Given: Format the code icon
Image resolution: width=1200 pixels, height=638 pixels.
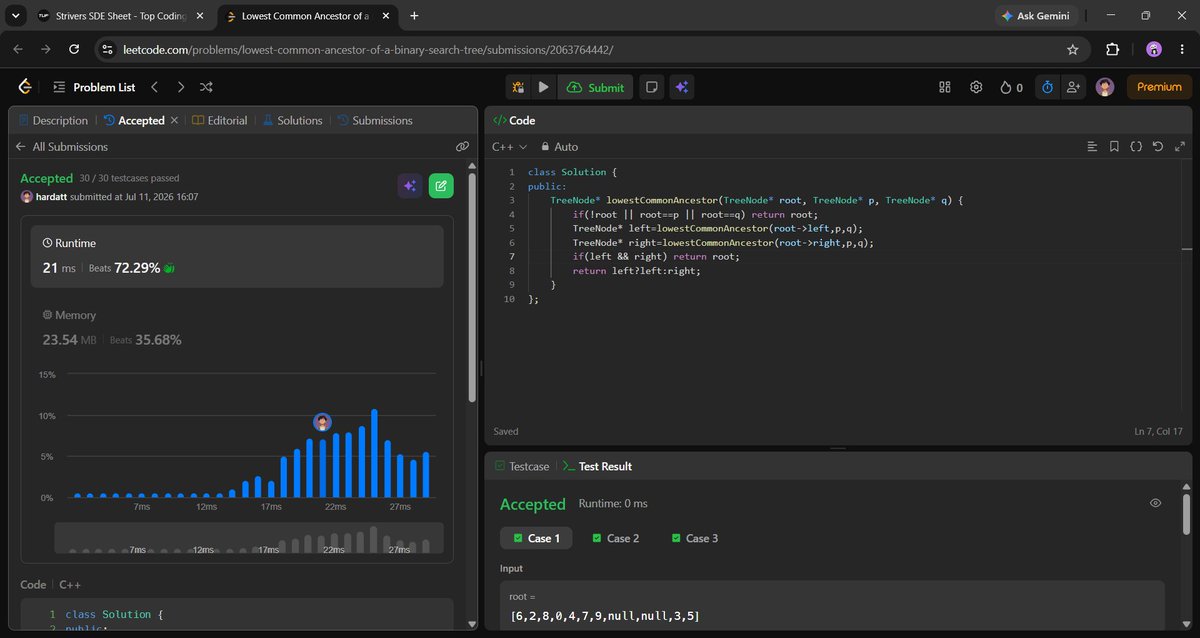Looking at the screenshot, I should (x=1092, y=146).
